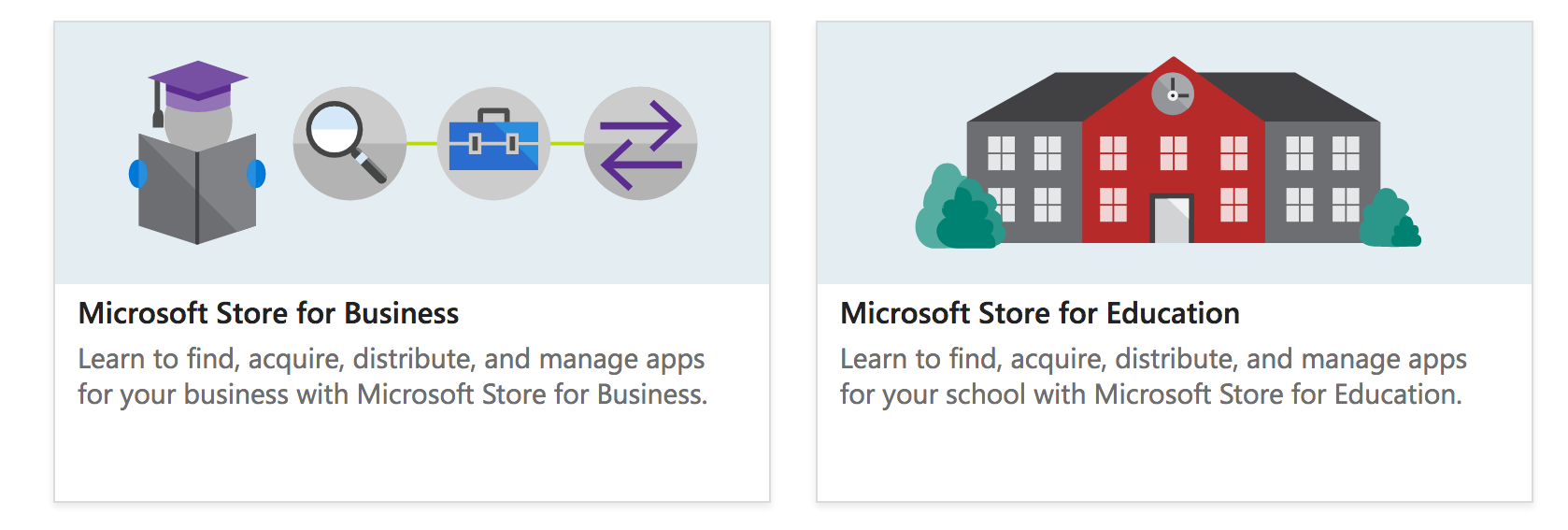Click empty space below the Business card description
Screen dimensions: 1568x530
pyautogui.click(x=411, y=458)
